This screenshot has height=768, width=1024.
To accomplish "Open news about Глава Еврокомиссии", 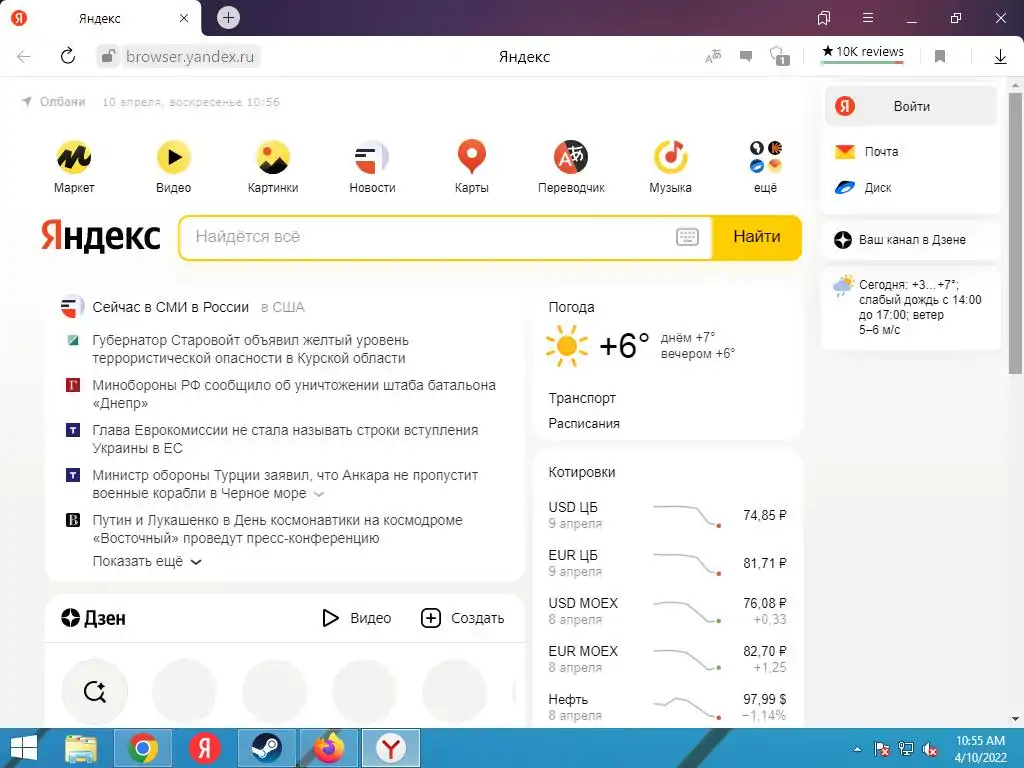I will [285, 439].
